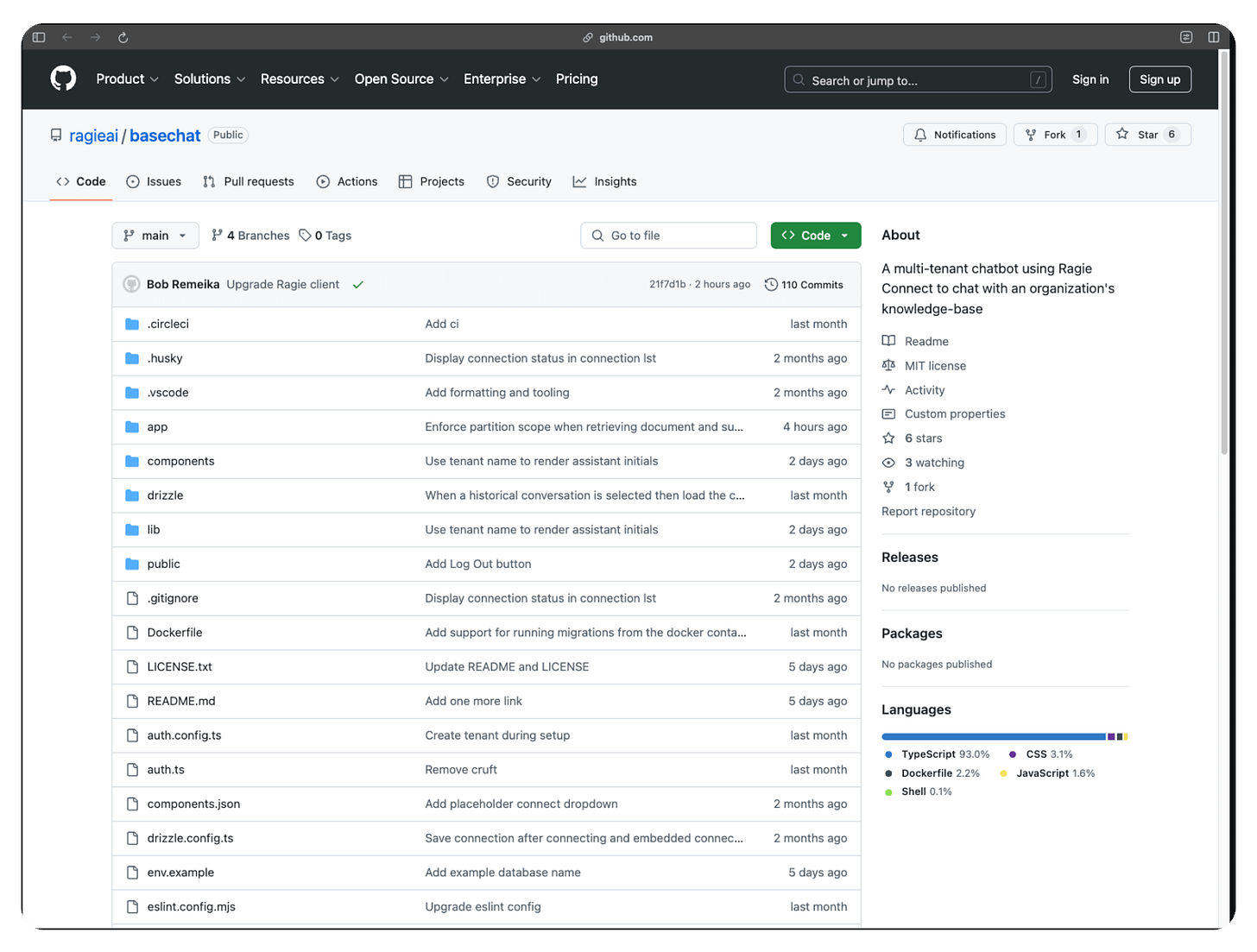
Task: Open the eslint.config.mjs file
Action: pos(191,906)
